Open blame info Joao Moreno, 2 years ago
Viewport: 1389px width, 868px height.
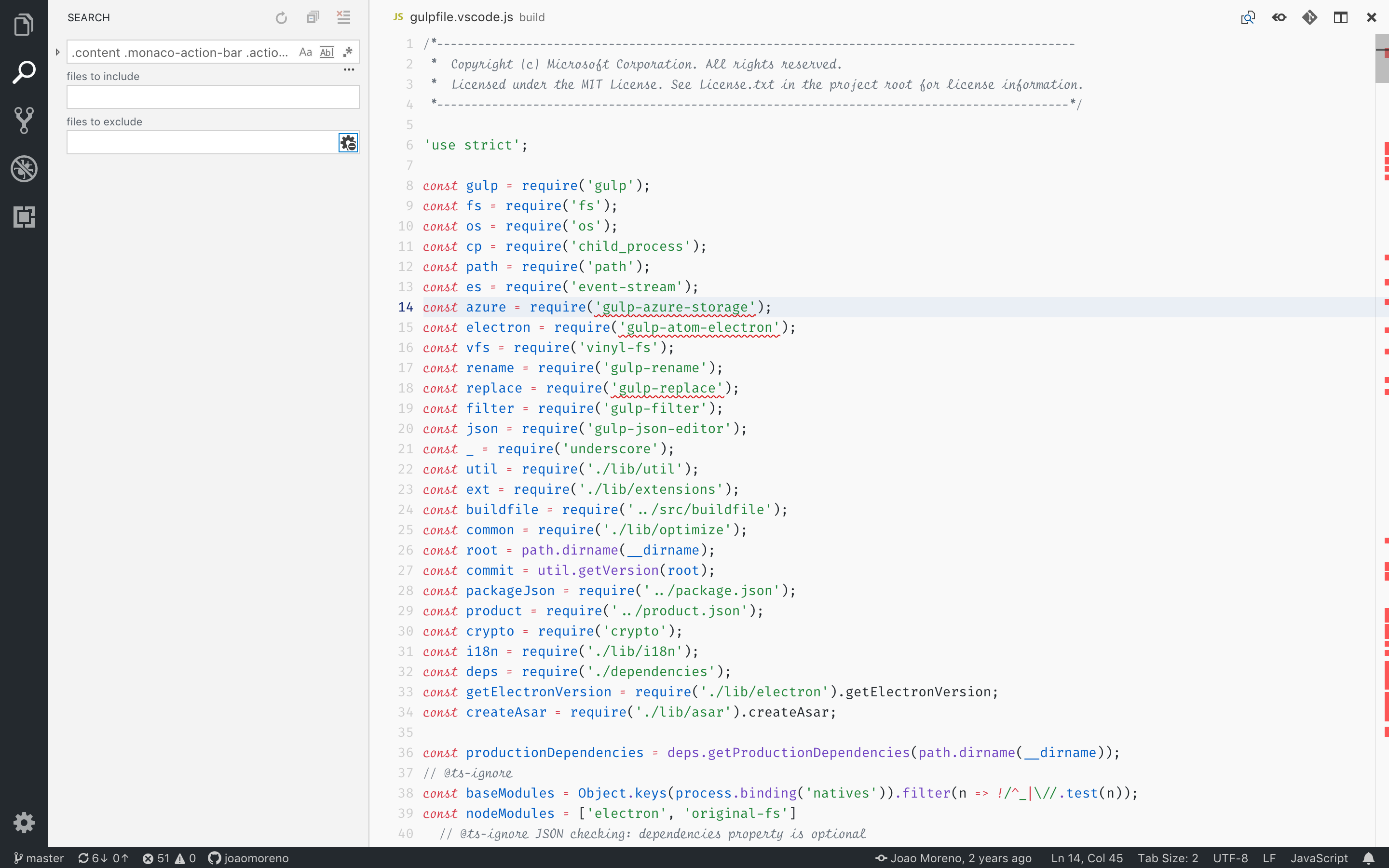(x=953, y=858)
